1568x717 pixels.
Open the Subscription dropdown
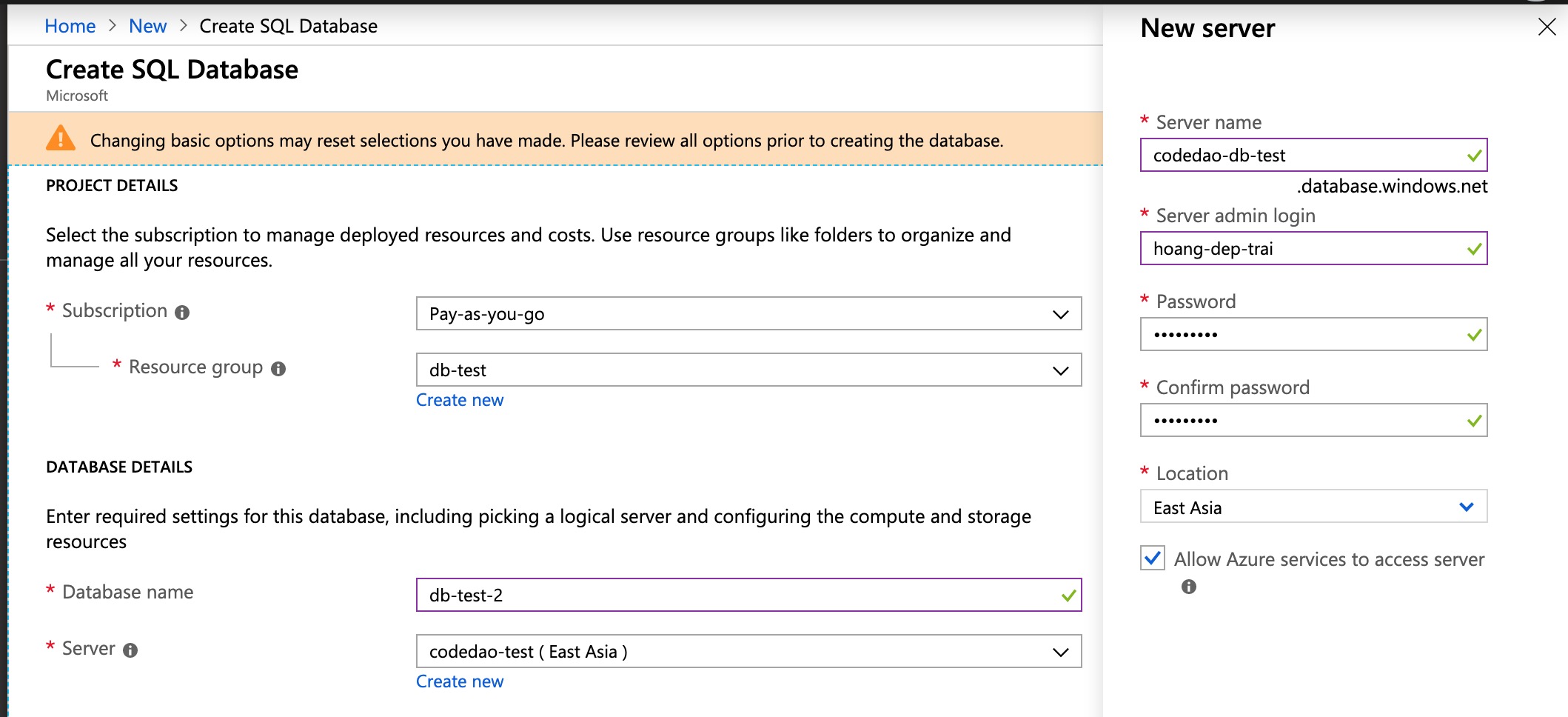pos(748,314)
